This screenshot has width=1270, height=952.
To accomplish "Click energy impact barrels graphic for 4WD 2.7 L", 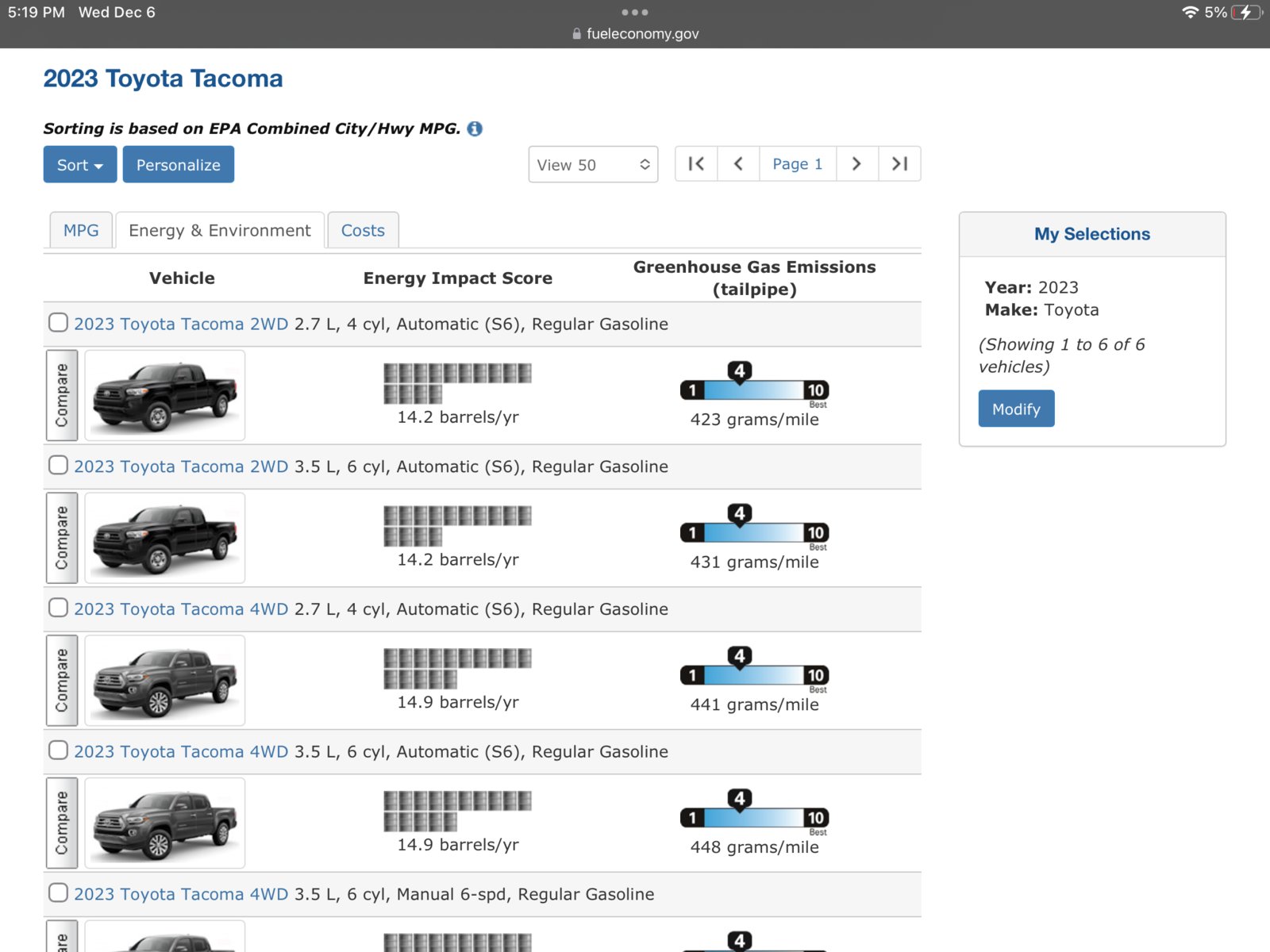I will click(x=457, y=669).
